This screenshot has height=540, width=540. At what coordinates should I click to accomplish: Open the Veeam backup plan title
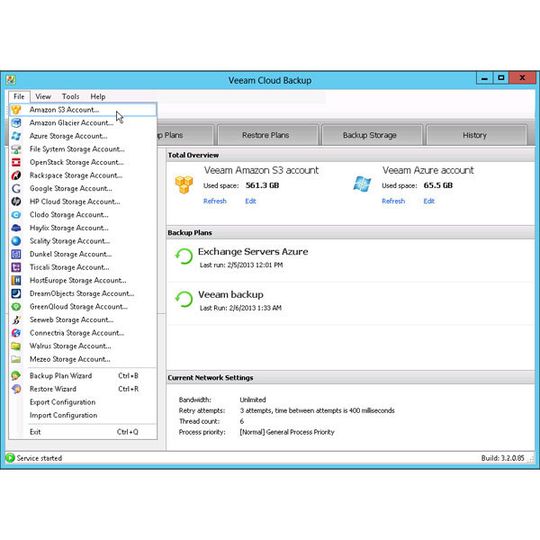point(231,295)
